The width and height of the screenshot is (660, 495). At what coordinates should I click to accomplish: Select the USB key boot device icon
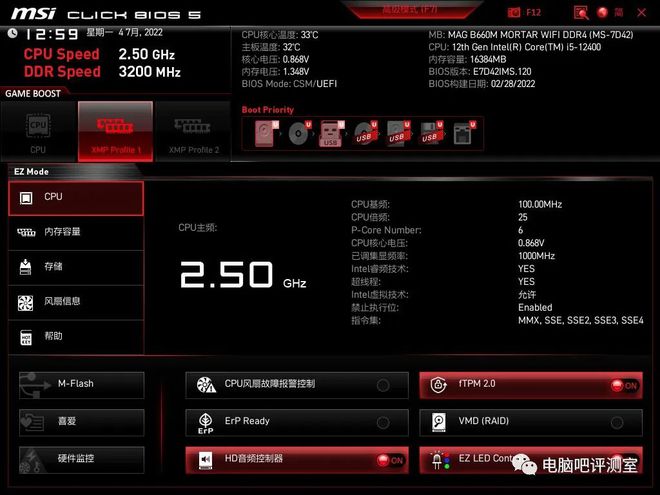tap(332, 133)
